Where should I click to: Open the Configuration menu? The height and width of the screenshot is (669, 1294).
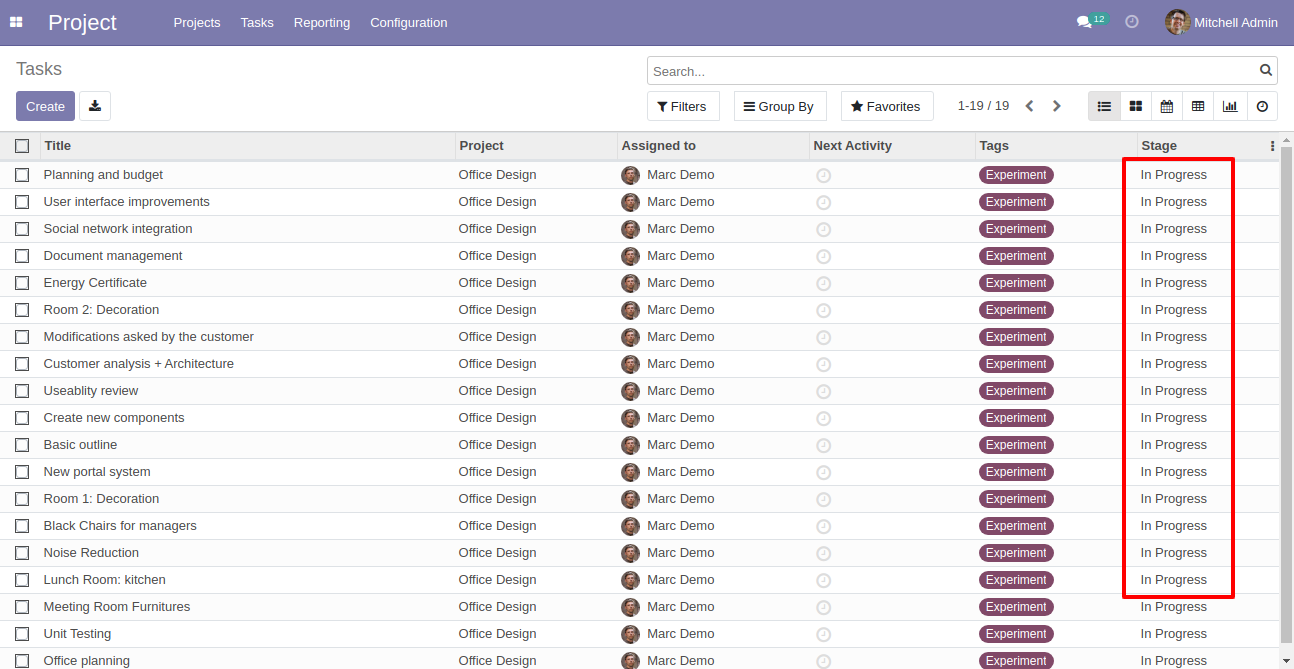408,22
